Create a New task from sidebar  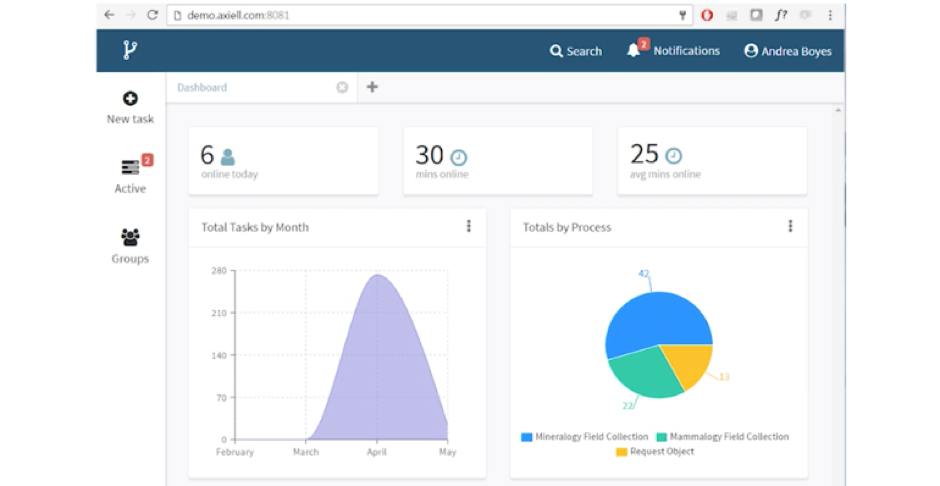[x=130, y=108]
